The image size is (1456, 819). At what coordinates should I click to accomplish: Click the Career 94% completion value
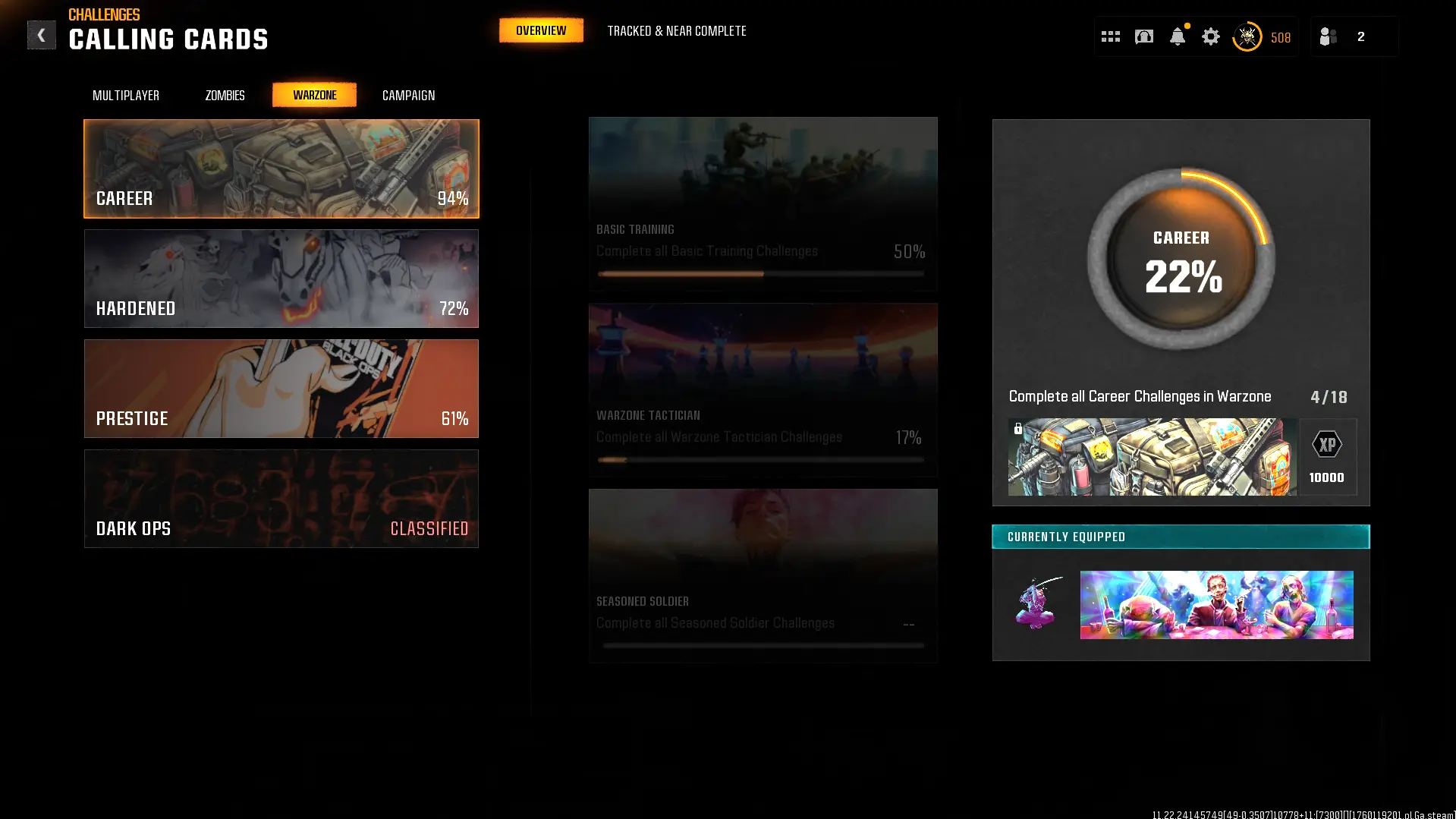453,199
